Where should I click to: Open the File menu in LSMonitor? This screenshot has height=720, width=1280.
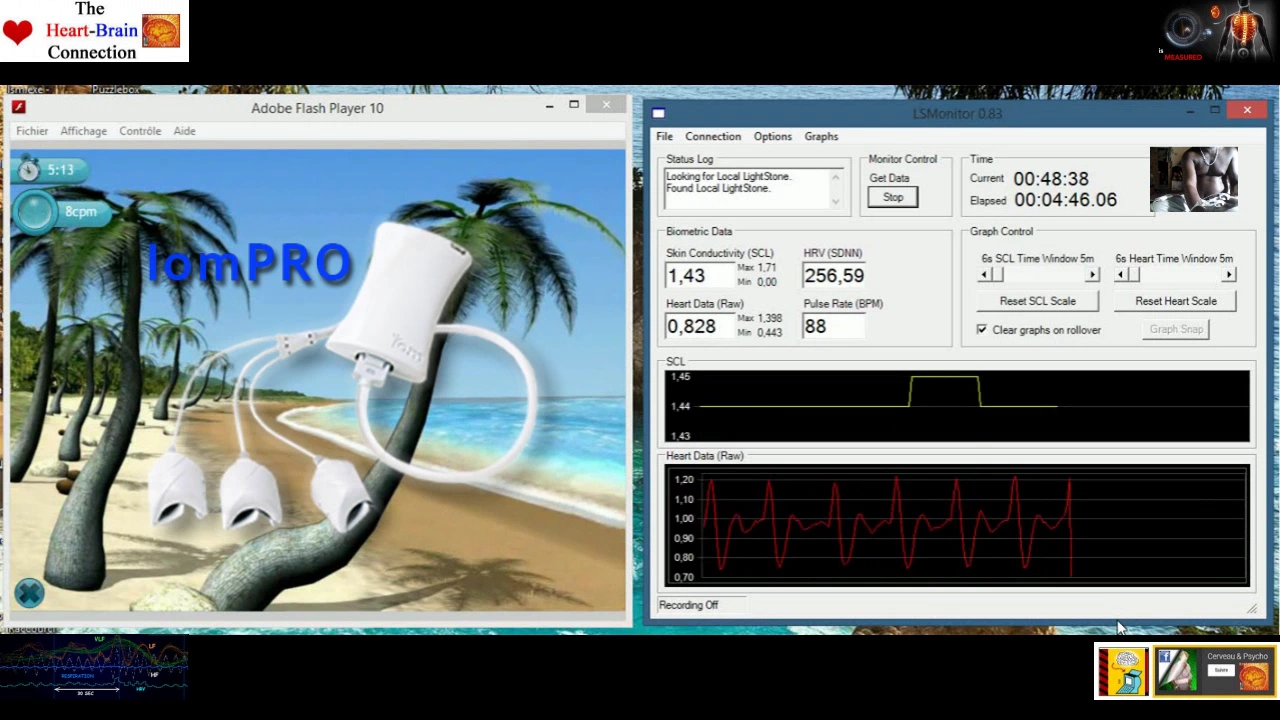coord(664,137)
